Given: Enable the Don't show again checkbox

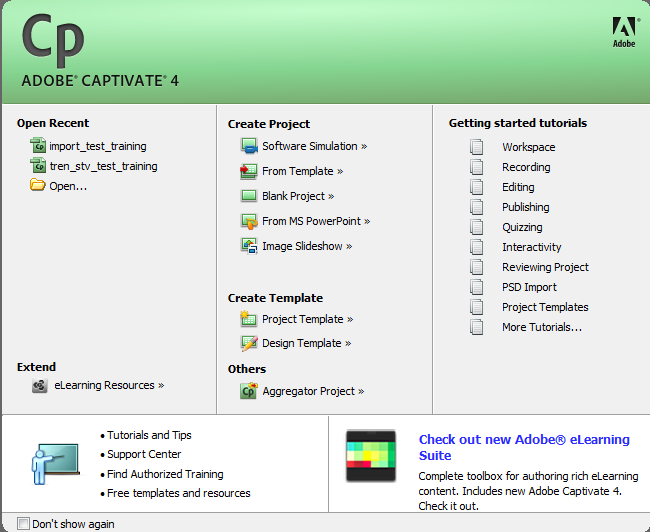Looking at the screenshot, I should [23, 523].
